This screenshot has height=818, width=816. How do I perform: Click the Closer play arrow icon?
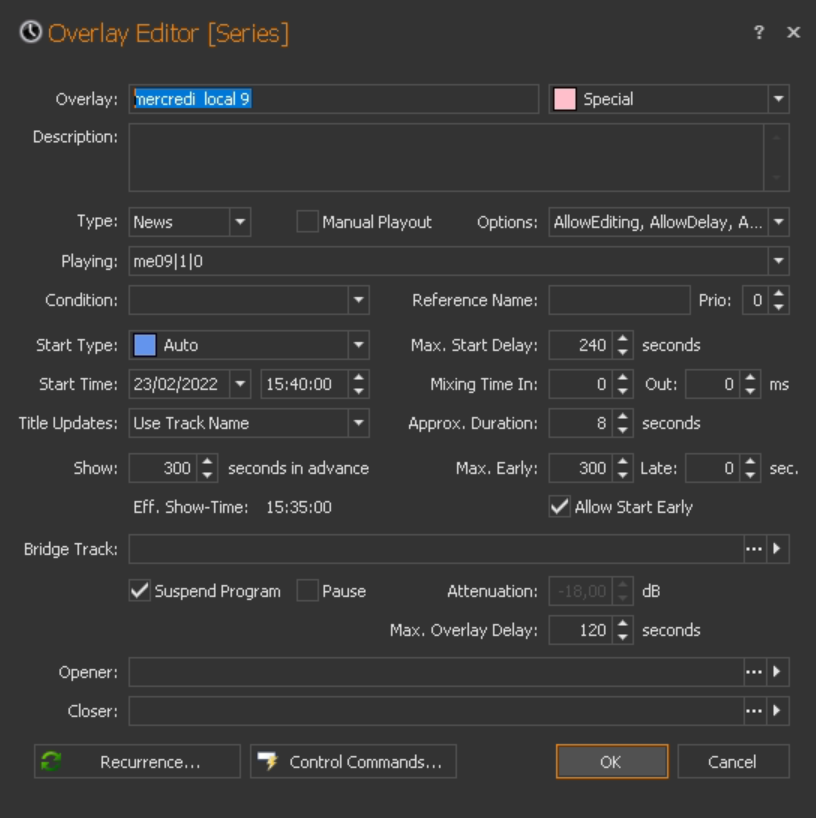tap(778, 711)
